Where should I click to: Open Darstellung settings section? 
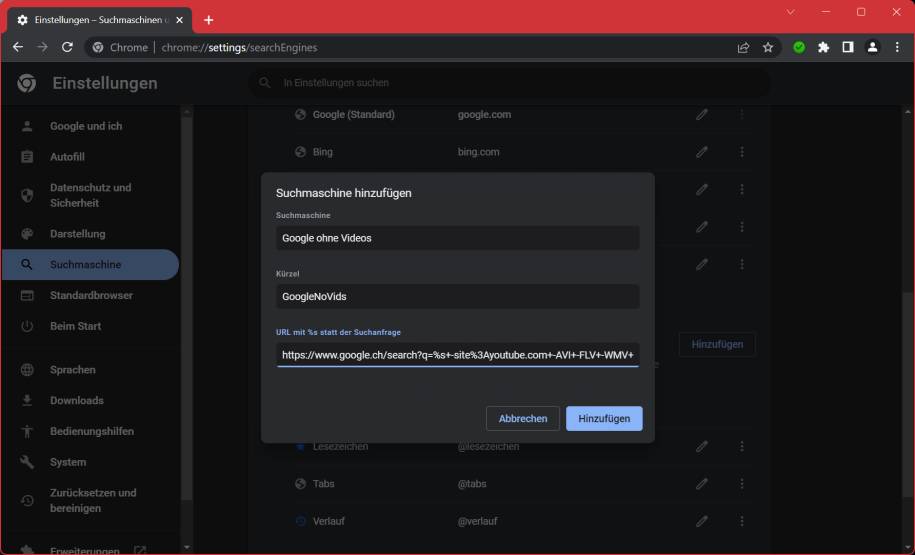click(78, 234)
